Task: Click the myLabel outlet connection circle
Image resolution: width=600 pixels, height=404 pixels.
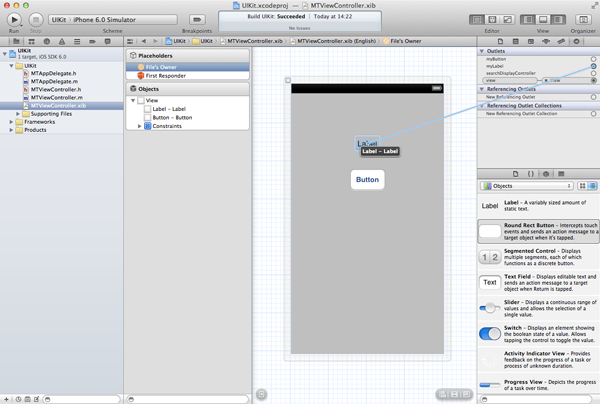Action: tap(593, 66)
